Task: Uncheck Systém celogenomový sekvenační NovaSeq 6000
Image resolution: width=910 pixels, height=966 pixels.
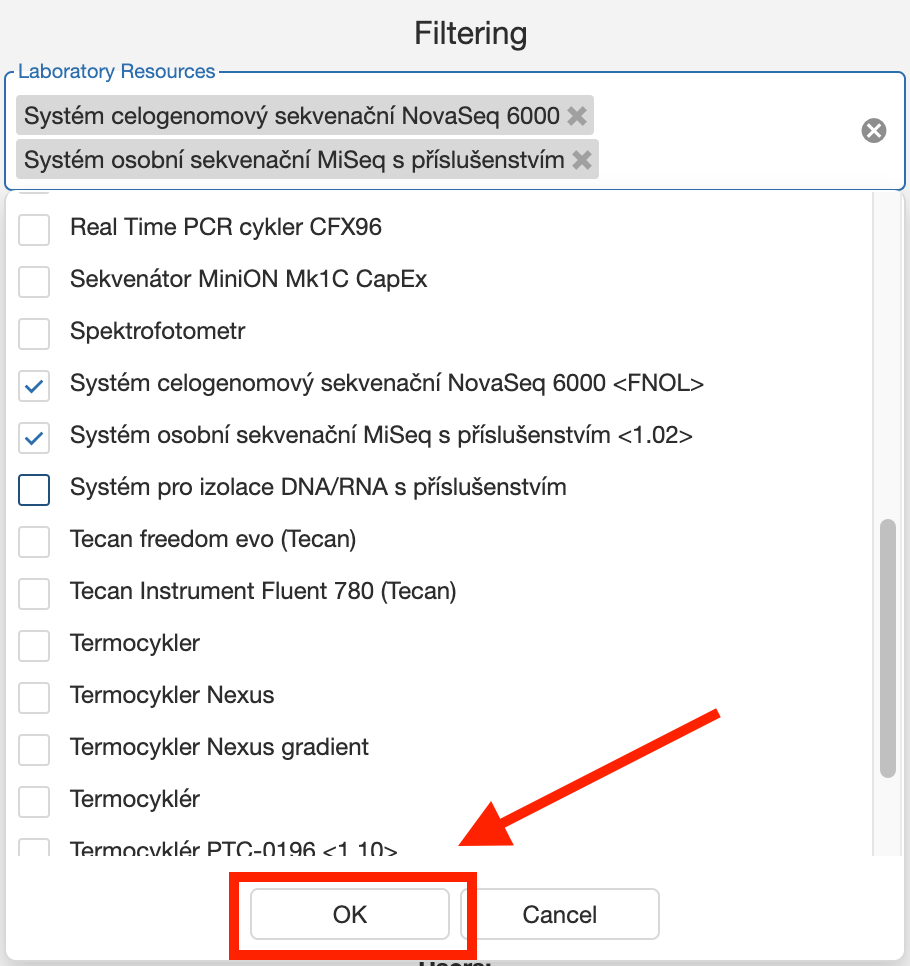Action: coord(35,385)
